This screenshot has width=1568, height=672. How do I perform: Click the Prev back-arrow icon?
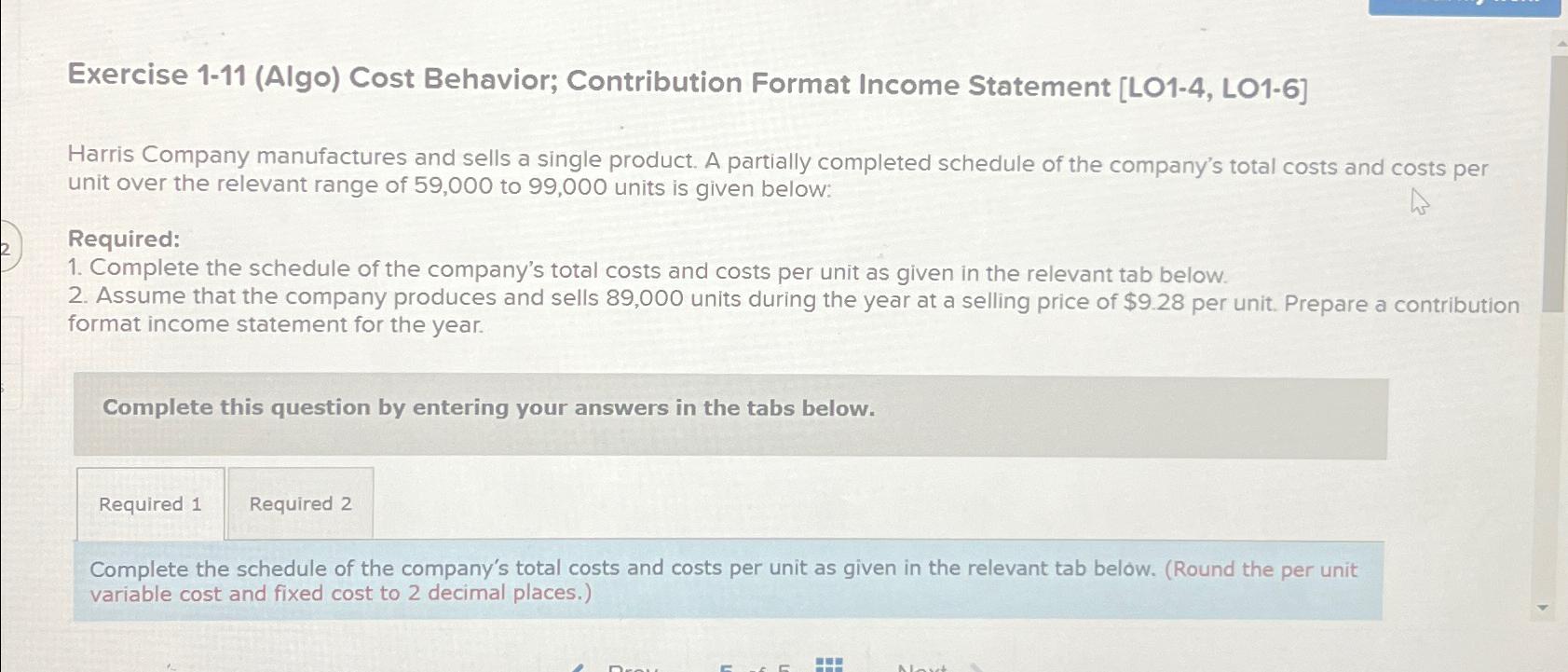tap(579, 667)
